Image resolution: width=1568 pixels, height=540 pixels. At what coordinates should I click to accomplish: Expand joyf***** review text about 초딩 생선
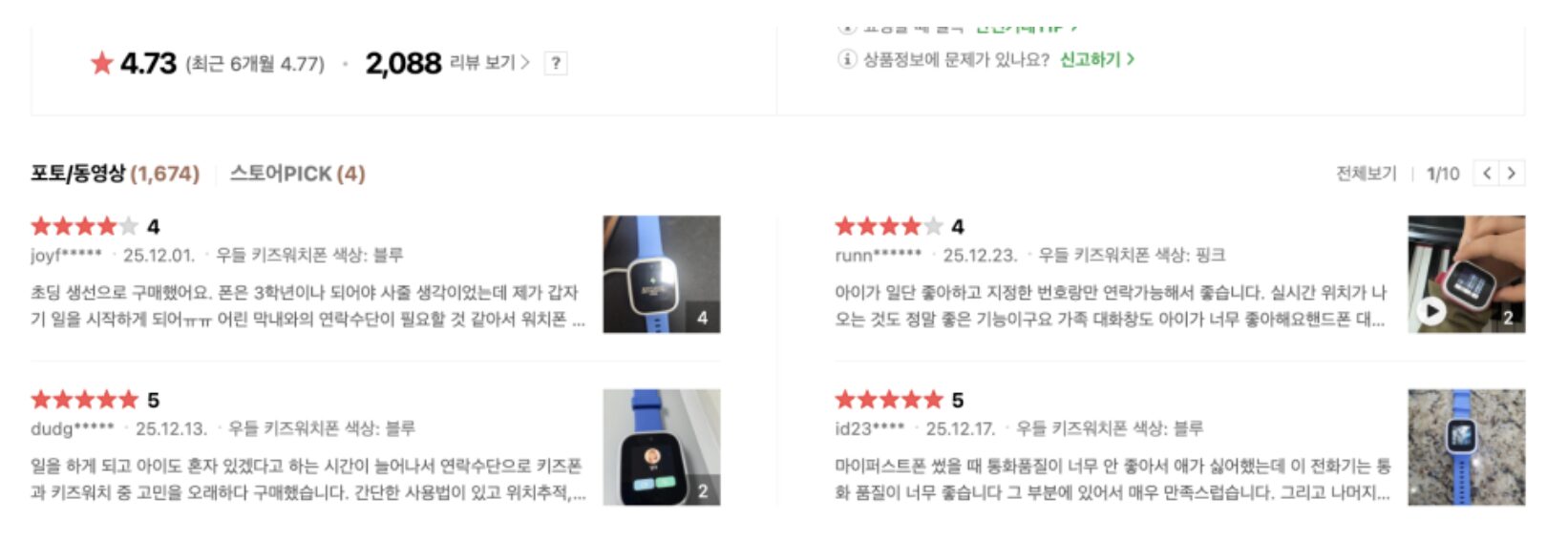[306, 305]
